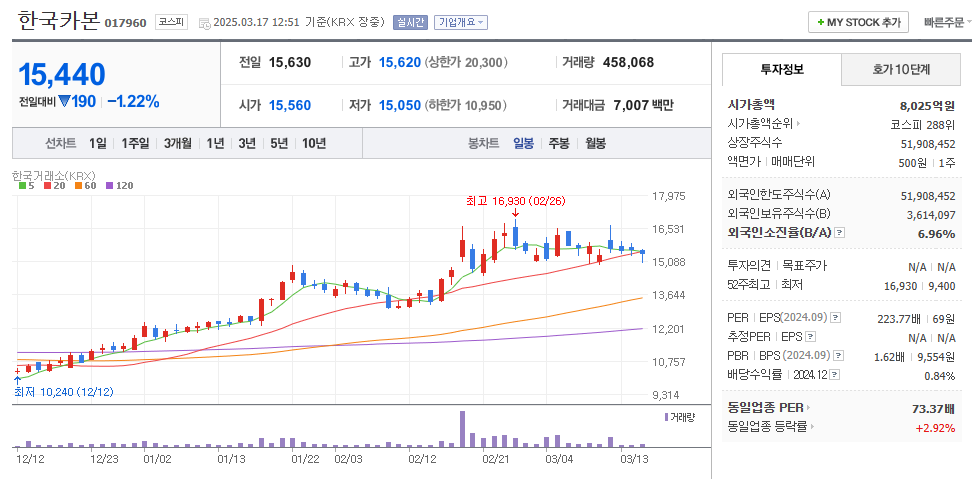Click the orange 60-day moving average swatch
Viewport: 976px width, 479px height.
(78, 185)
